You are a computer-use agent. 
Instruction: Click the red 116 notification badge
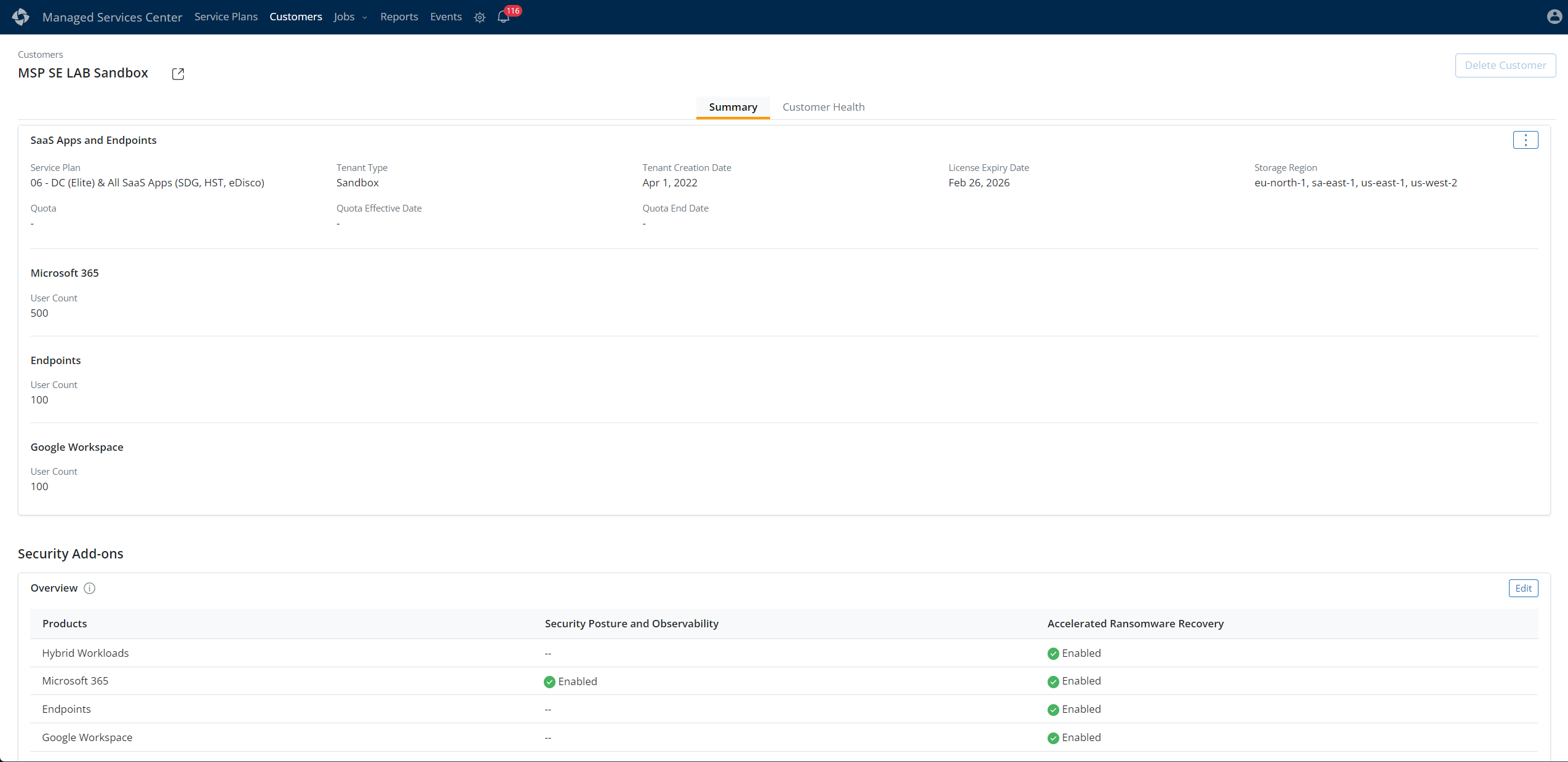point(513,10)
